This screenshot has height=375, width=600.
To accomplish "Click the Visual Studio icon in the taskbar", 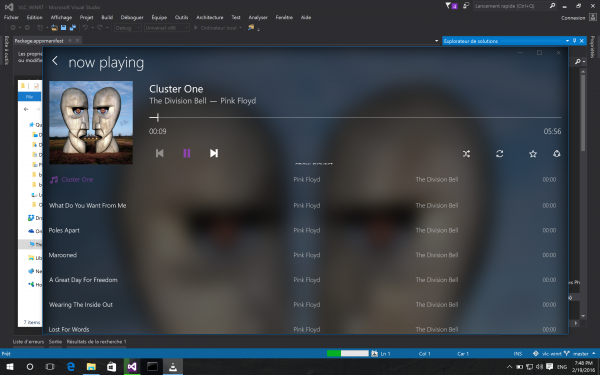I will (x=132, y=367).
